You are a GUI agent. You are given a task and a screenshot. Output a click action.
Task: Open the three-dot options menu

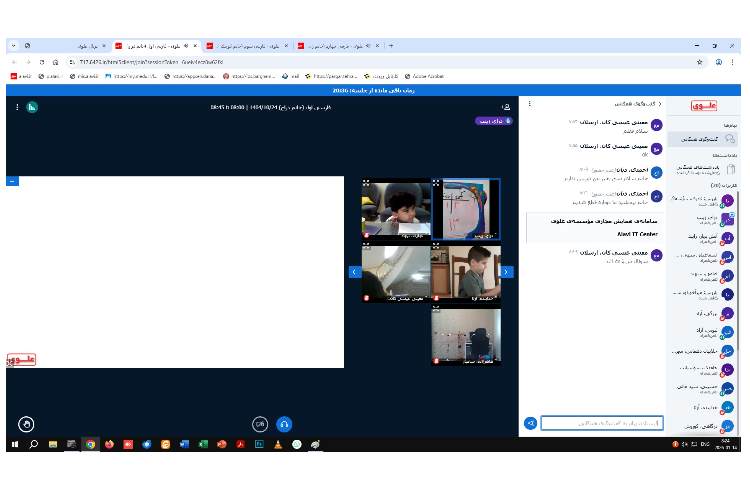17,106
